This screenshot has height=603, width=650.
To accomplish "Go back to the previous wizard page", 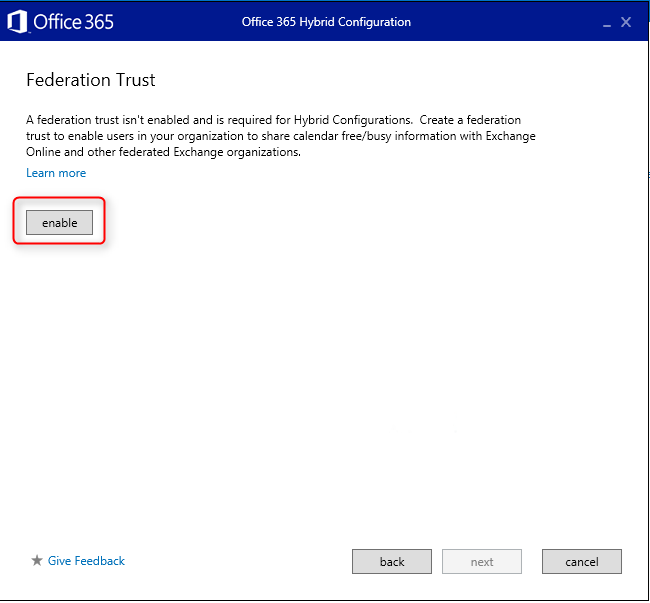I will click(392, 562).
